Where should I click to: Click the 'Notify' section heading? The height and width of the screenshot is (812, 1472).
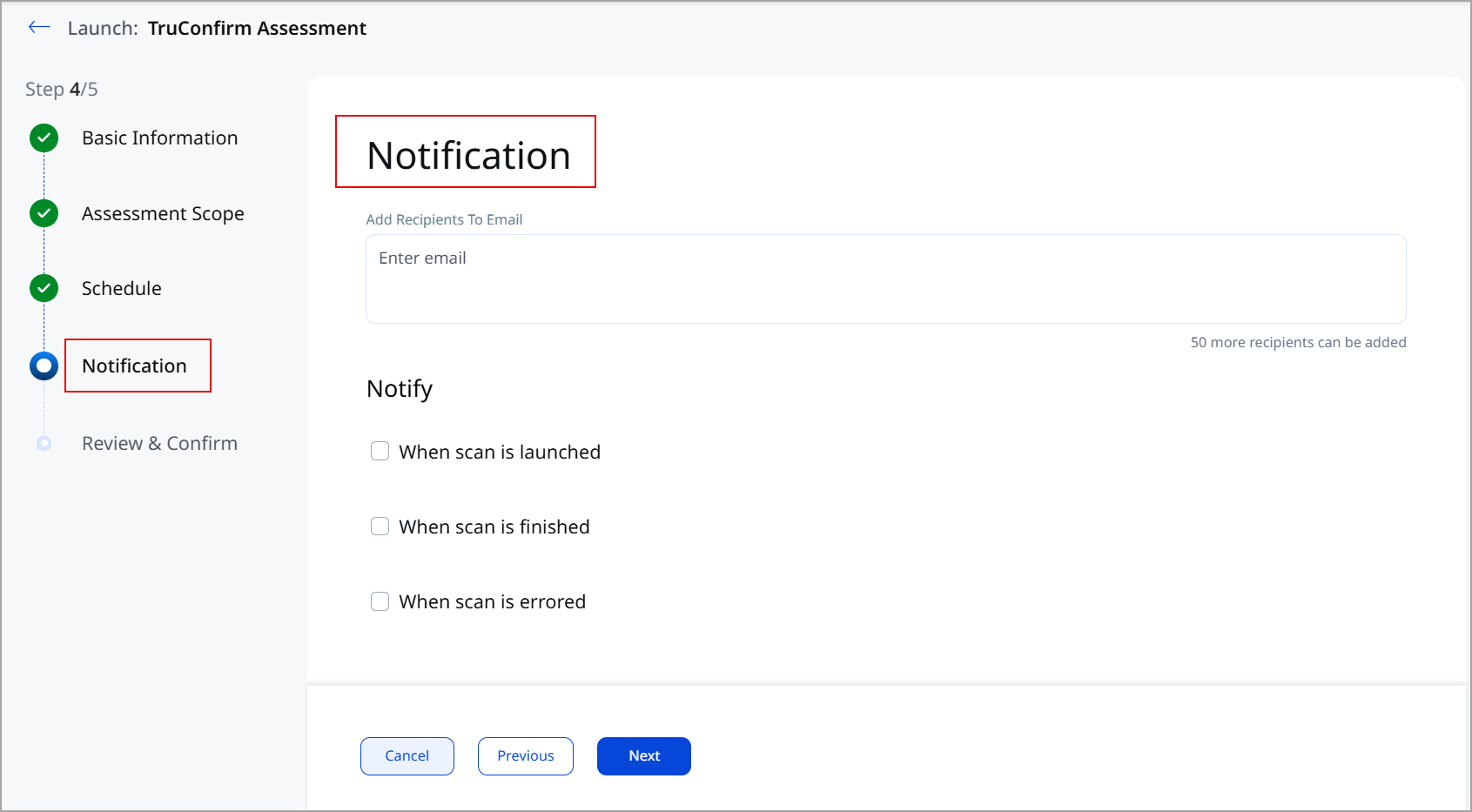click(400, 388)
